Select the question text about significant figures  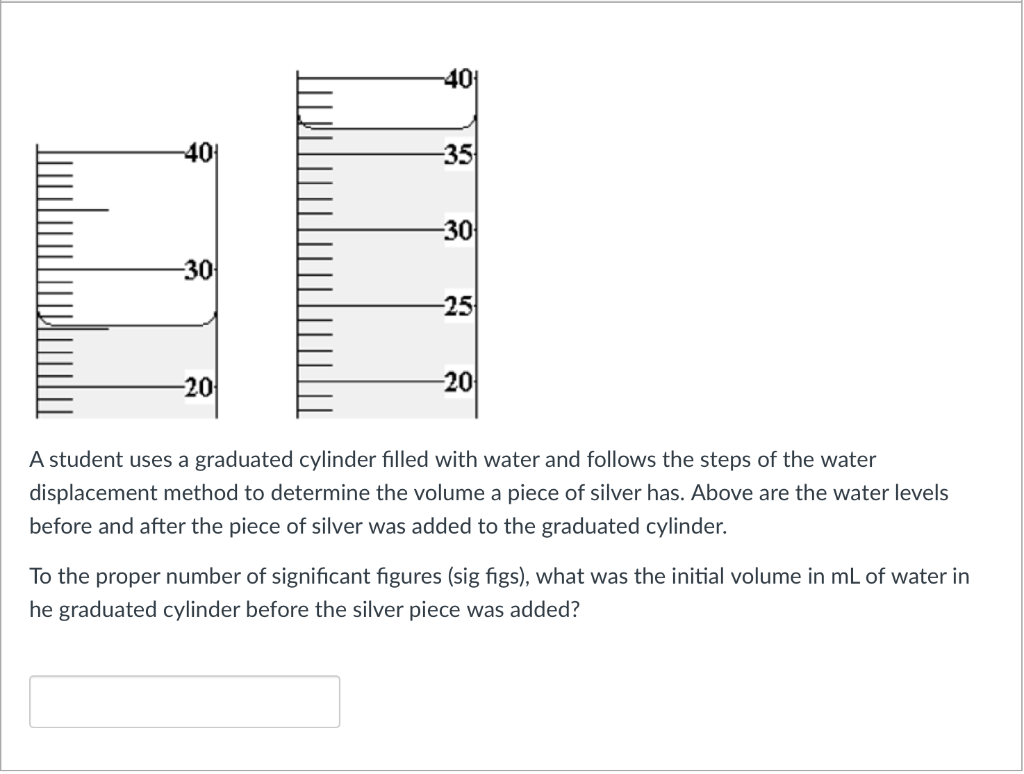point(500,592)
